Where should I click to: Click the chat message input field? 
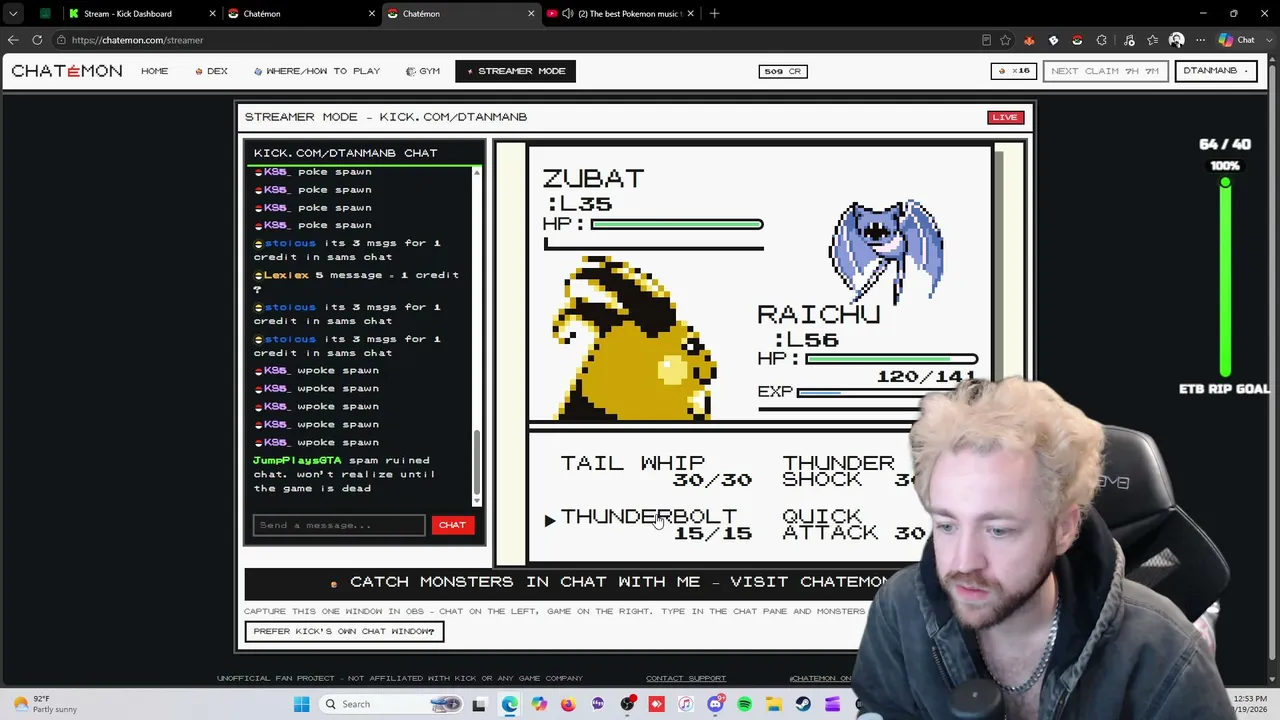pyautogui.click(x=339, y=525)
